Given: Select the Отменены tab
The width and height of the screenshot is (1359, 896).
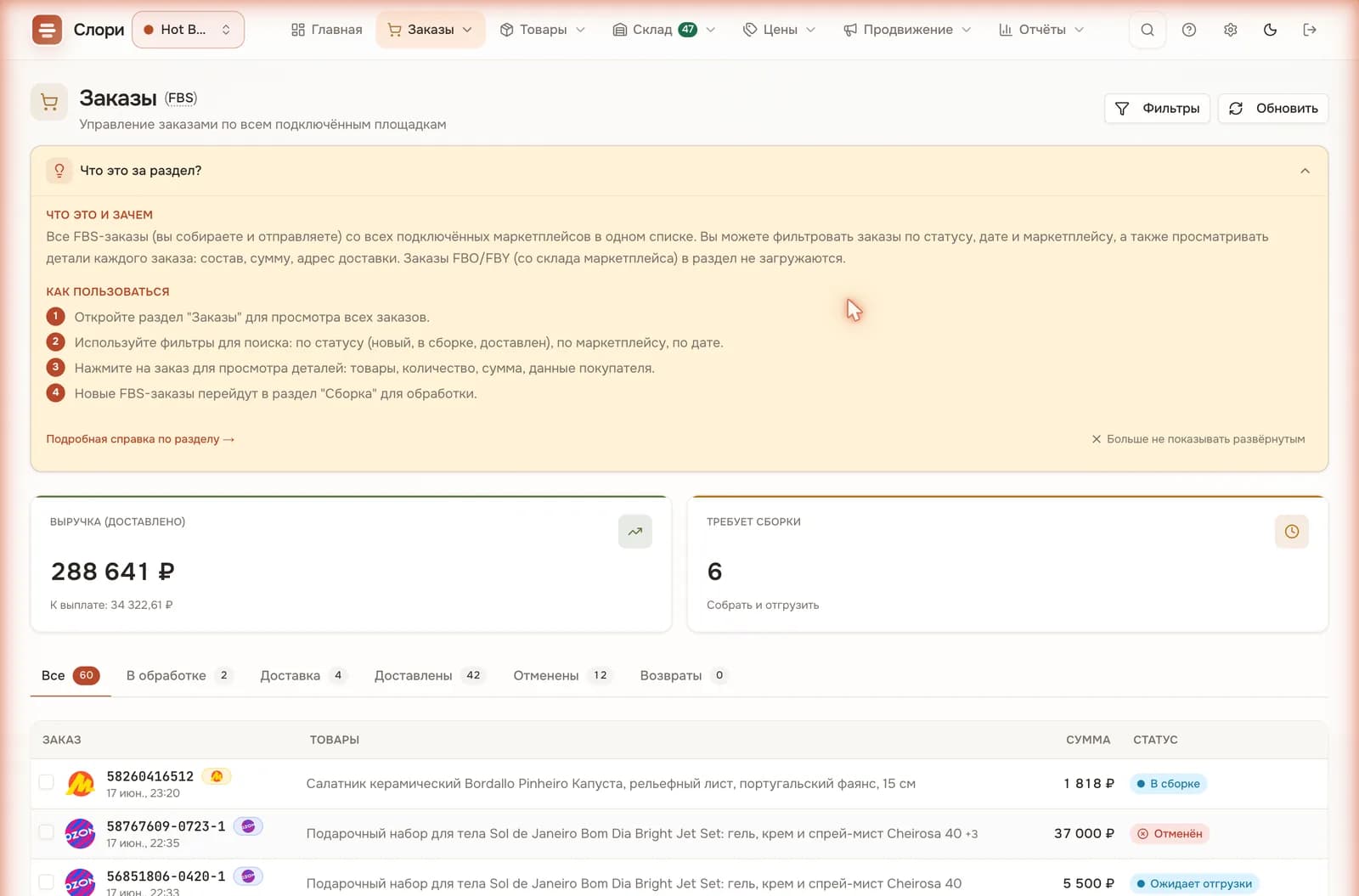Looking at the screenshot, I should click(562, 676).
